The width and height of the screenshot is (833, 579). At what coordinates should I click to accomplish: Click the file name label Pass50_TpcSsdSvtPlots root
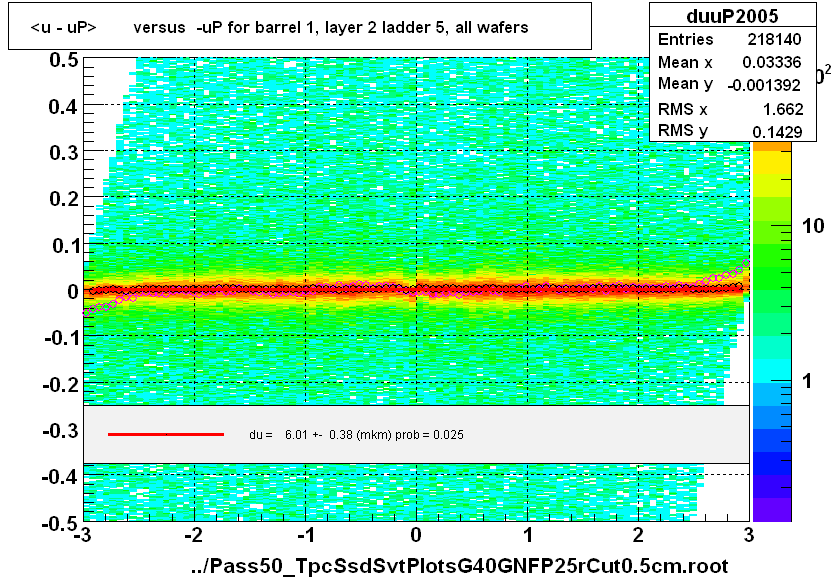(460, 566)
